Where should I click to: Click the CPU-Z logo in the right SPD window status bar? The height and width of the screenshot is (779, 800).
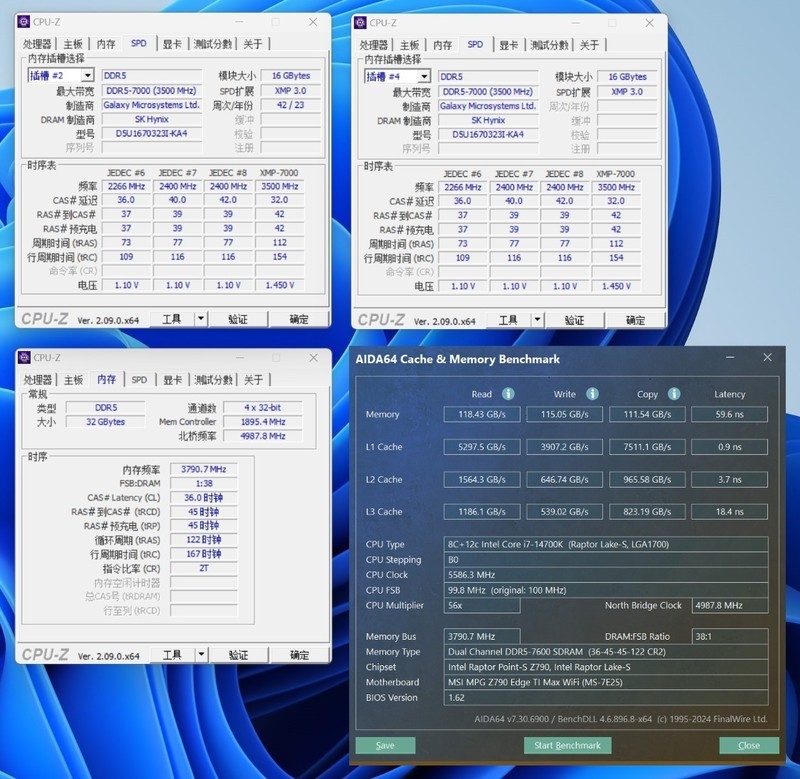pyautogui.click(x=384, y=318)
